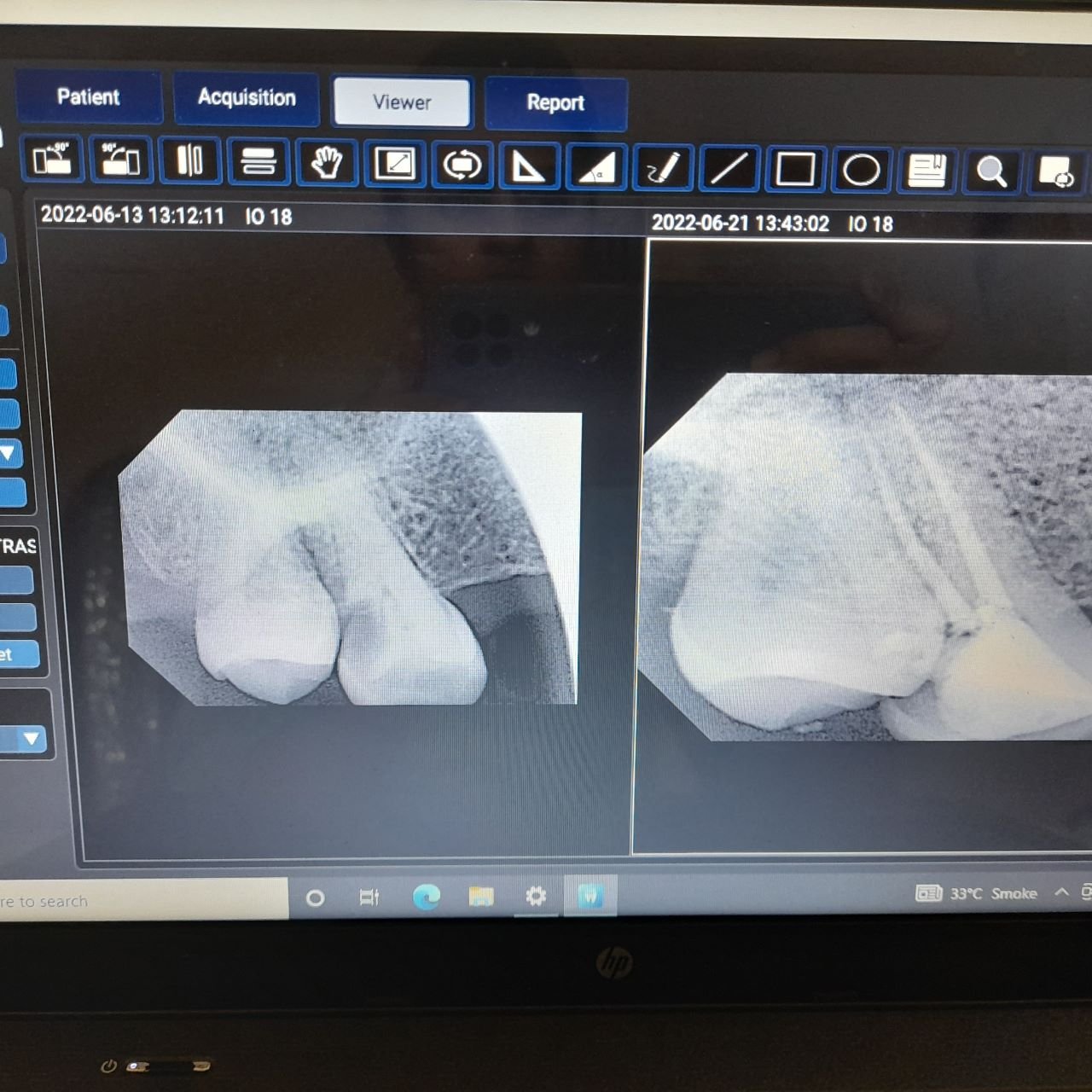Flip image horizontally using mirror tool

coord(189,160)
